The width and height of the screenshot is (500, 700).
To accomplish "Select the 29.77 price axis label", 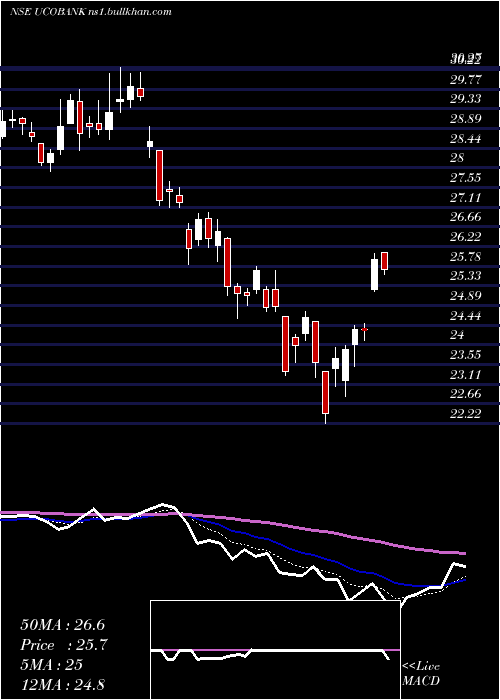I will pyautogui.click(x=466, y=79).
